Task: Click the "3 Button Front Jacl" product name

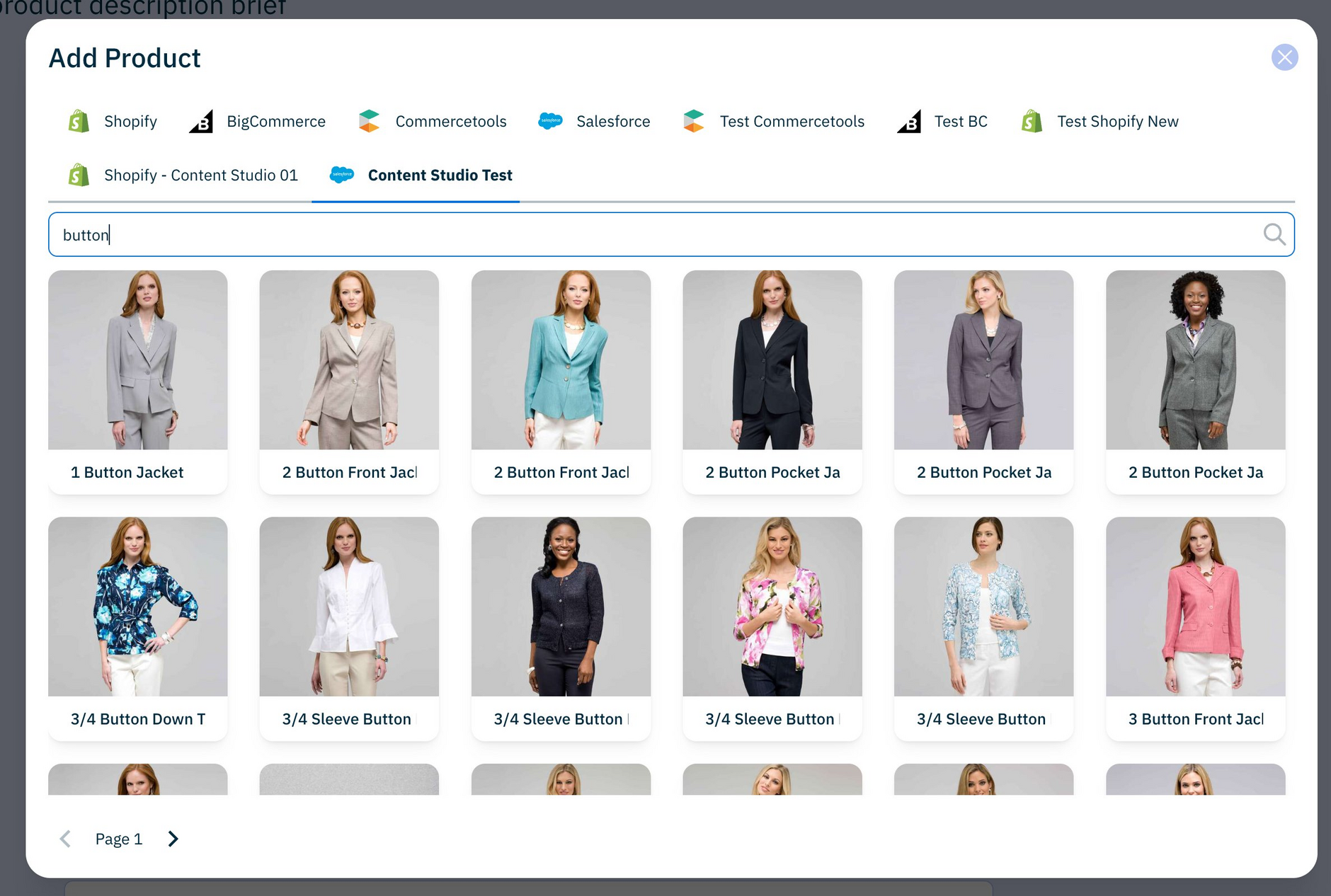Action: click(x=1196, y=719)
